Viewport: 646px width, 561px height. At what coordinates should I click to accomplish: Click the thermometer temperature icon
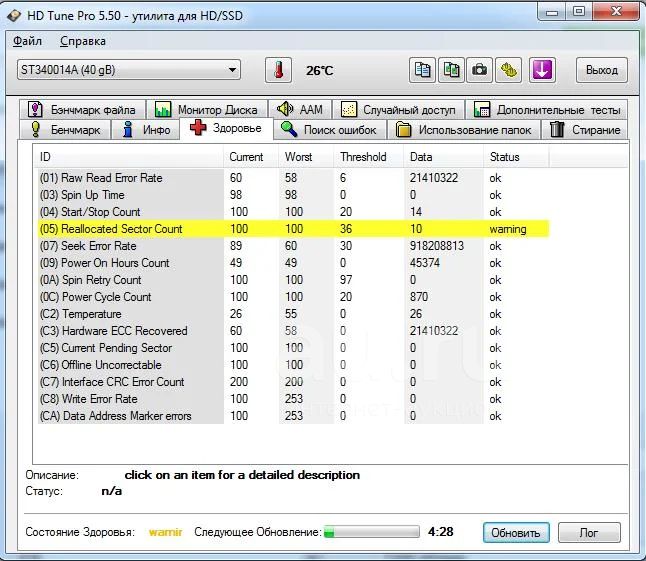coord(277,71)
